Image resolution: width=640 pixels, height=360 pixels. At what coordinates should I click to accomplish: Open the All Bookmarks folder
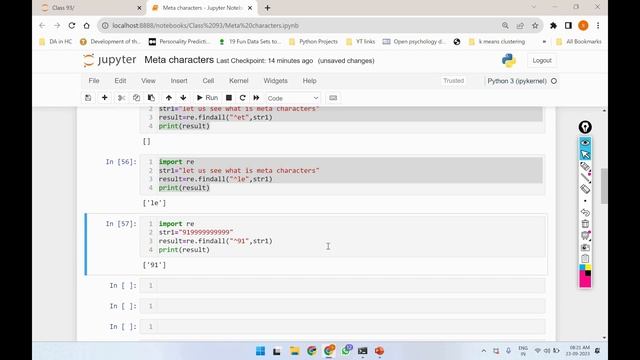(579, 42)
